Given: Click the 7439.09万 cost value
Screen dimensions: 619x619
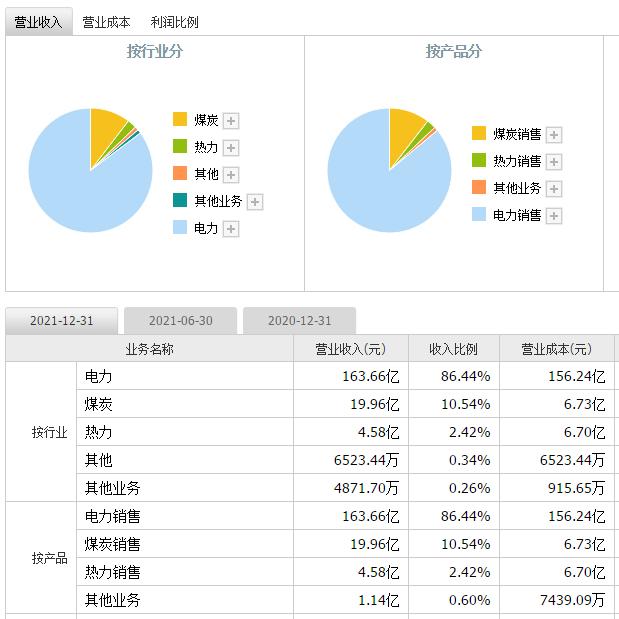Looking at the screenshot, I should tap(572, 600).
